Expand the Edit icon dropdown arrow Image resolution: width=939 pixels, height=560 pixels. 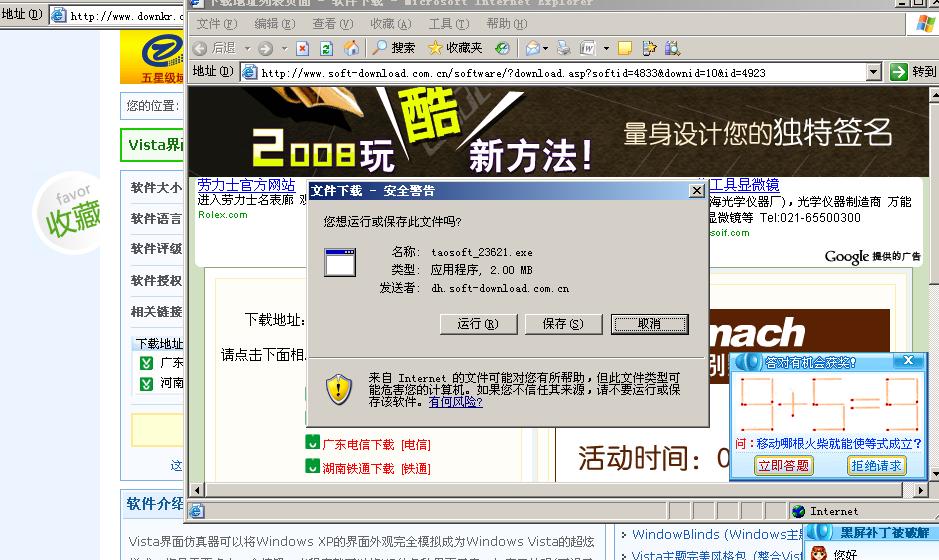(606, 48)
